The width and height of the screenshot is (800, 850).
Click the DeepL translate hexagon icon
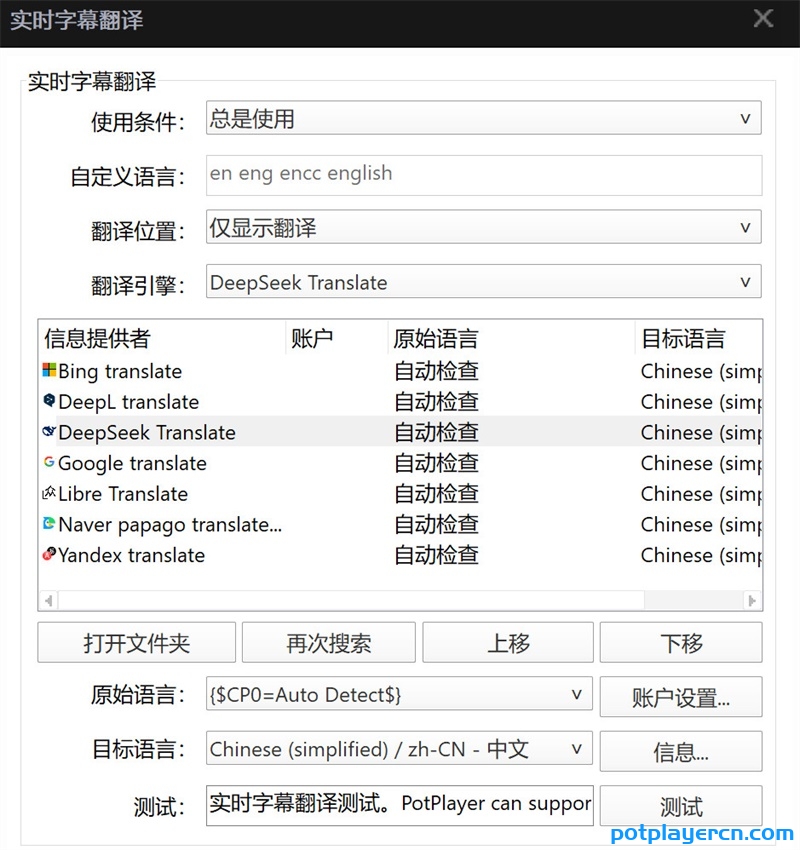[49, 401]
